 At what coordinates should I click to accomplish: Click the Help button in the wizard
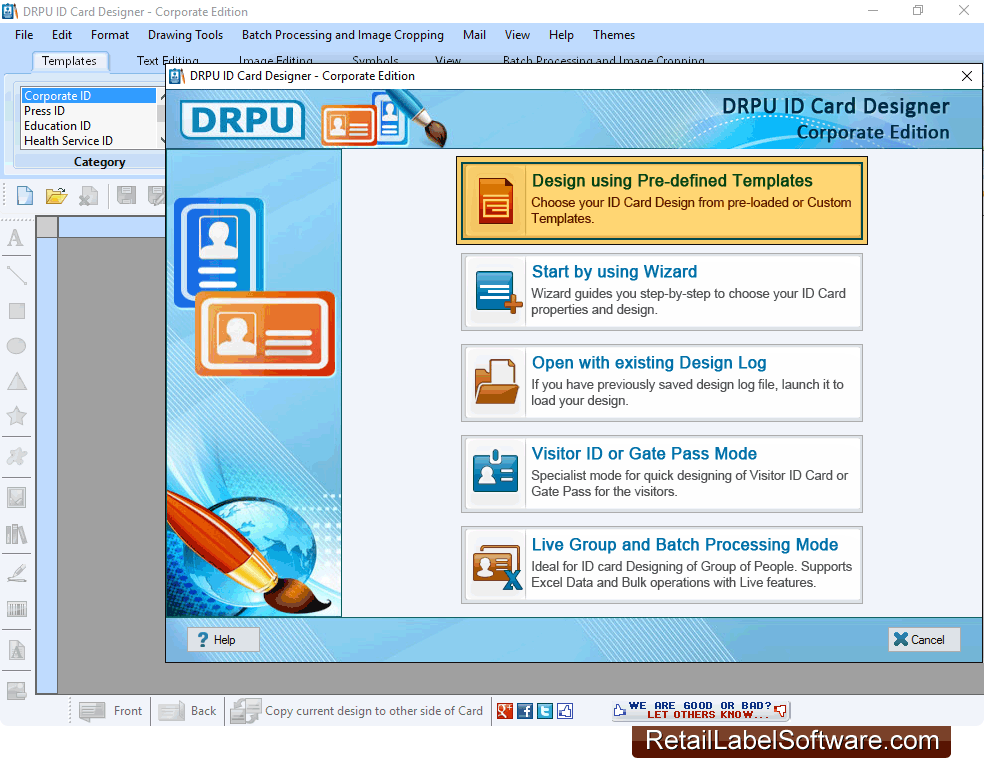click(222, 639)
